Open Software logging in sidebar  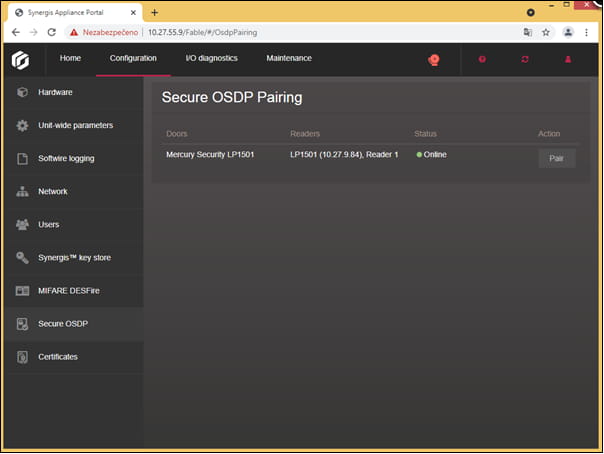tap(74, 159)
